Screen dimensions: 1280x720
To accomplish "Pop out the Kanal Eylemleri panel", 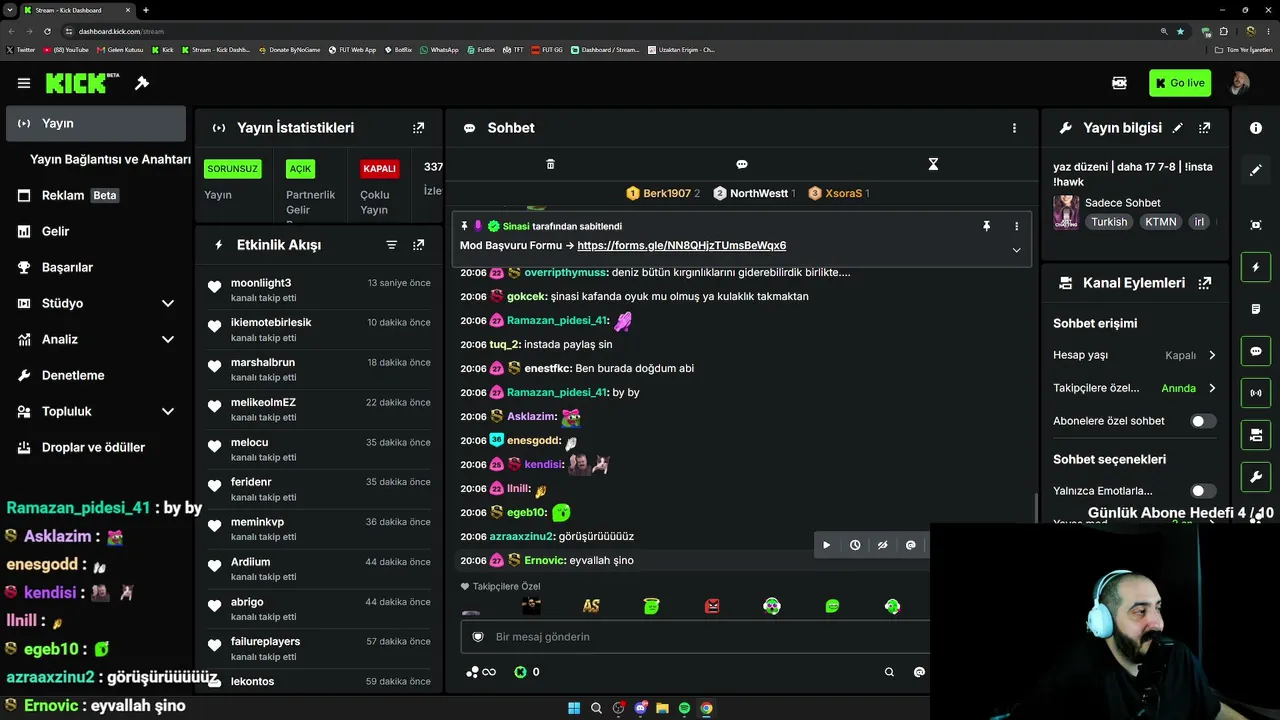I will click(x=1204, y=283).
